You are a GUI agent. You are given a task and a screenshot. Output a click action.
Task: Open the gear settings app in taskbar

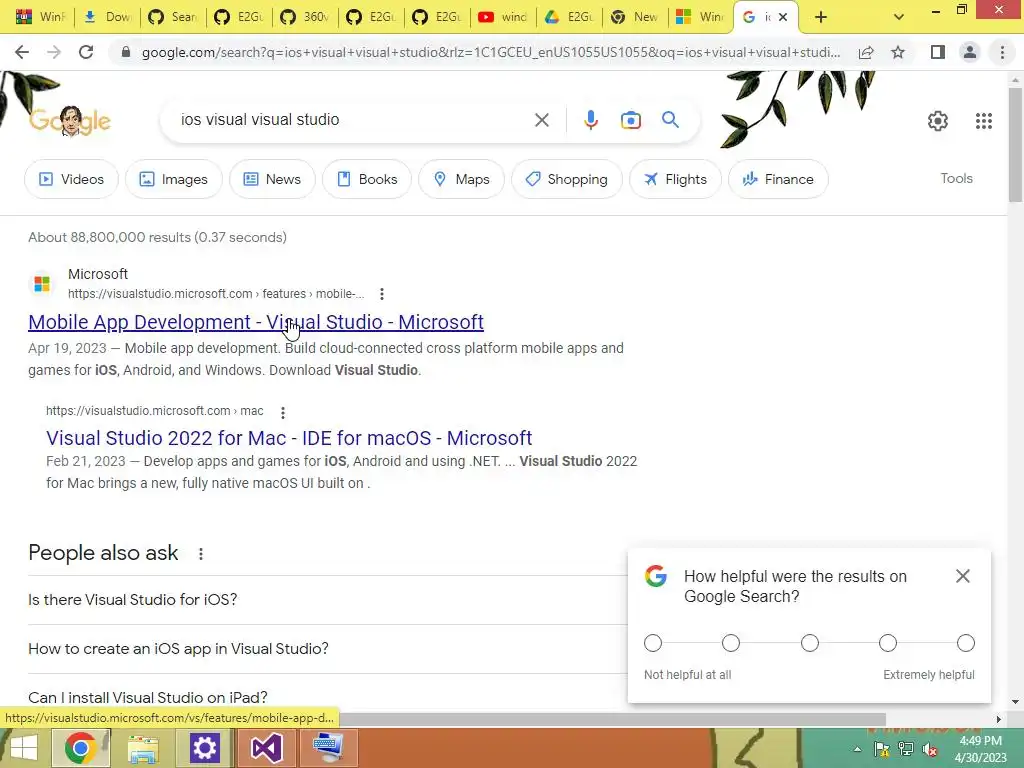(204, 748)
